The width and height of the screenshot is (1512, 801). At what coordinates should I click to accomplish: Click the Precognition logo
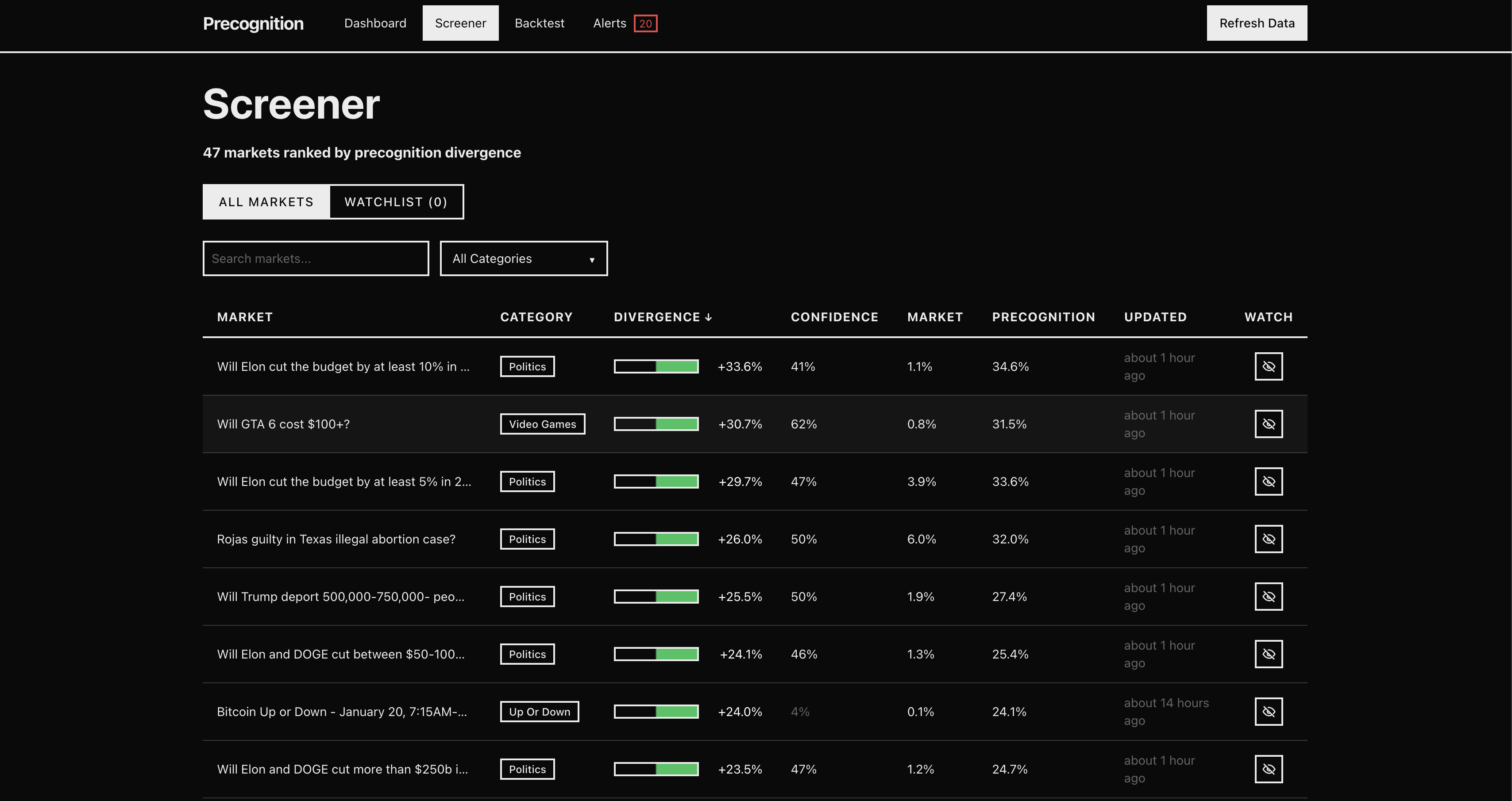(x=253, y=23)
